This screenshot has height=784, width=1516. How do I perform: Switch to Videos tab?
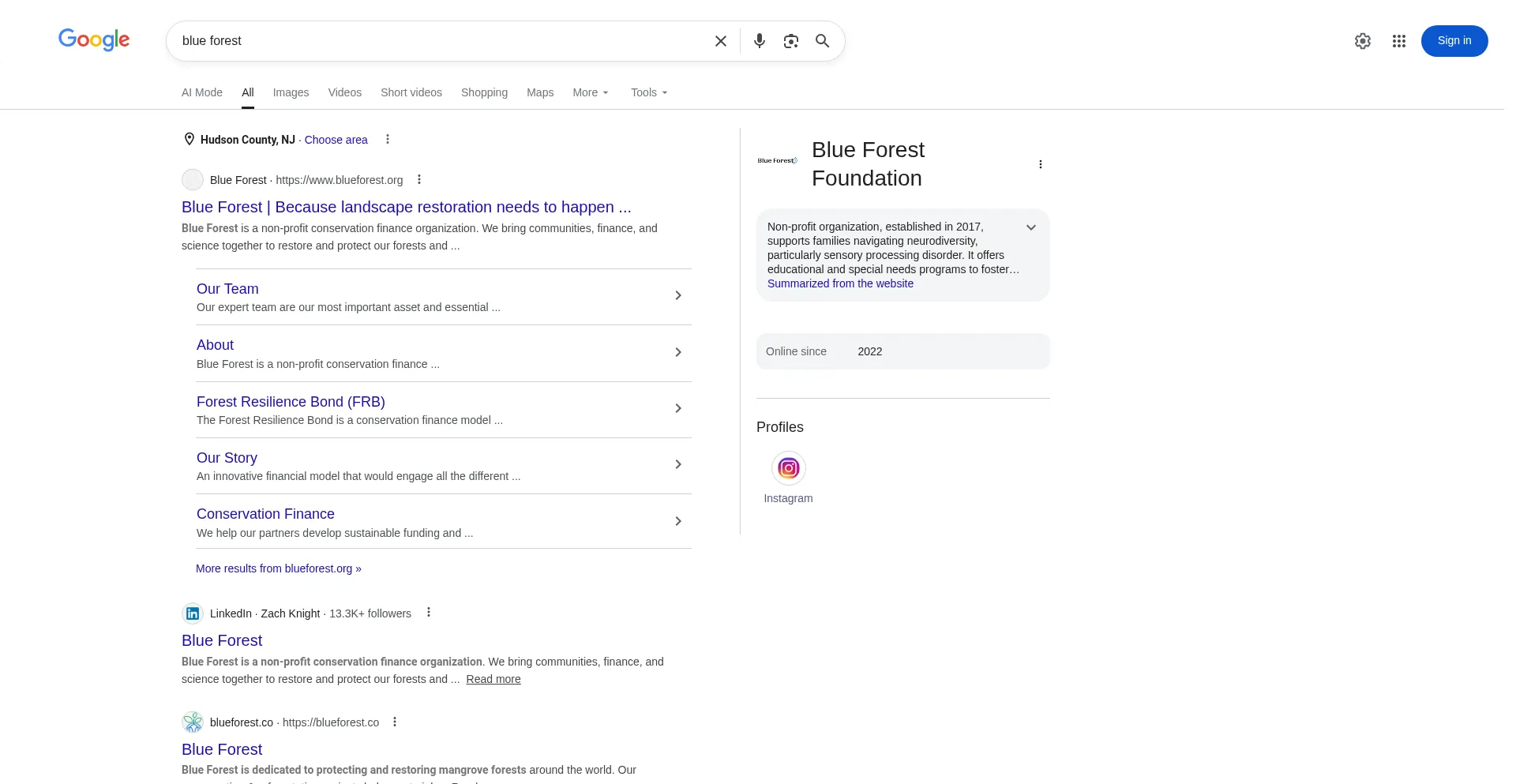pyautogui.click(x=345, y=92)
